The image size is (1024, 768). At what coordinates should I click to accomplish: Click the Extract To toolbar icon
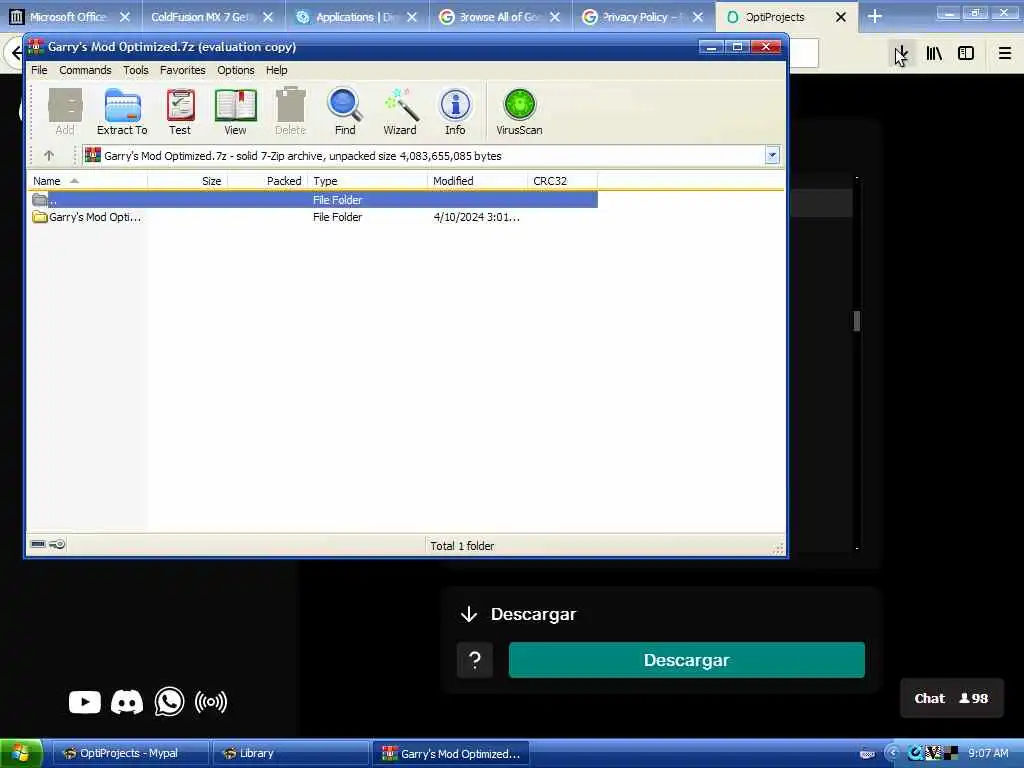tap(122, 111)
